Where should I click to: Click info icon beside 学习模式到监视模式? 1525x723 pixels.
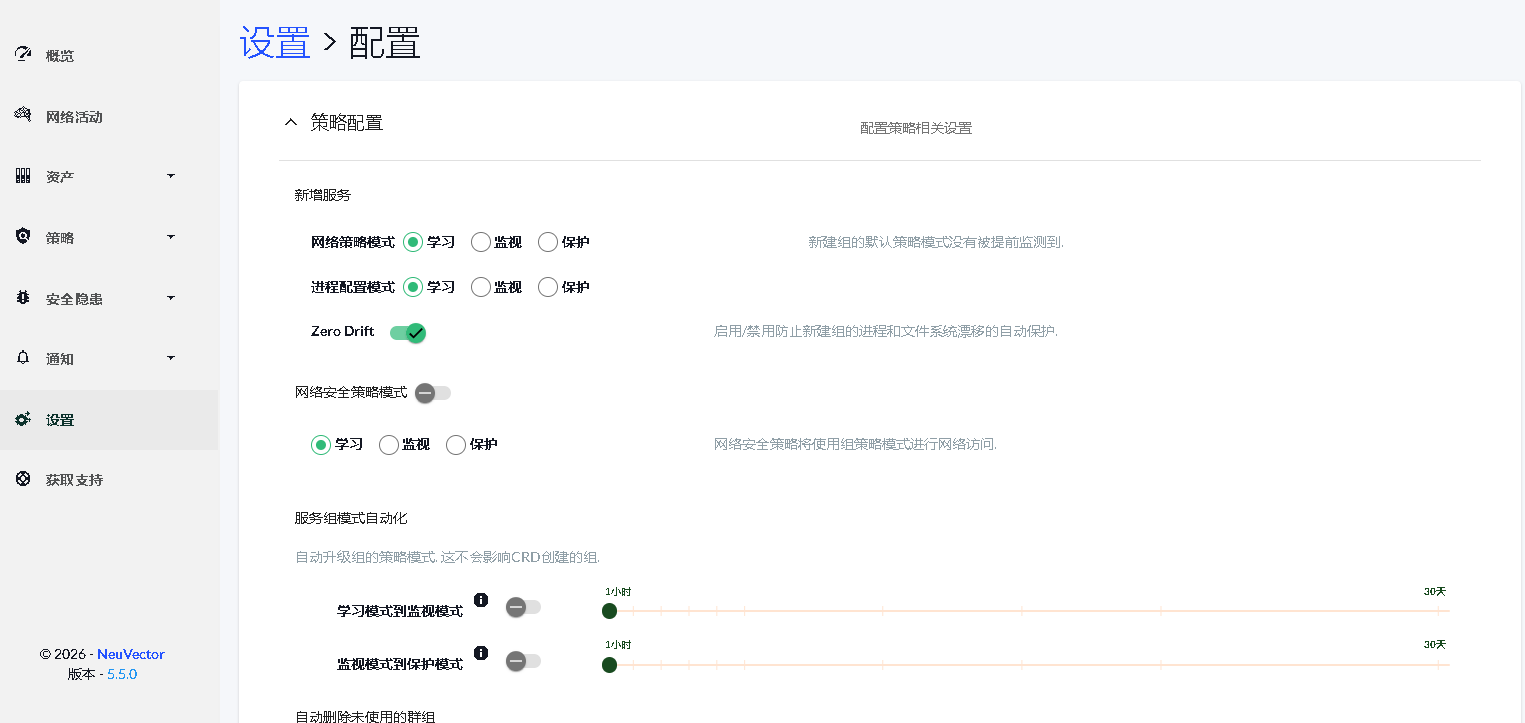[481, 600]
